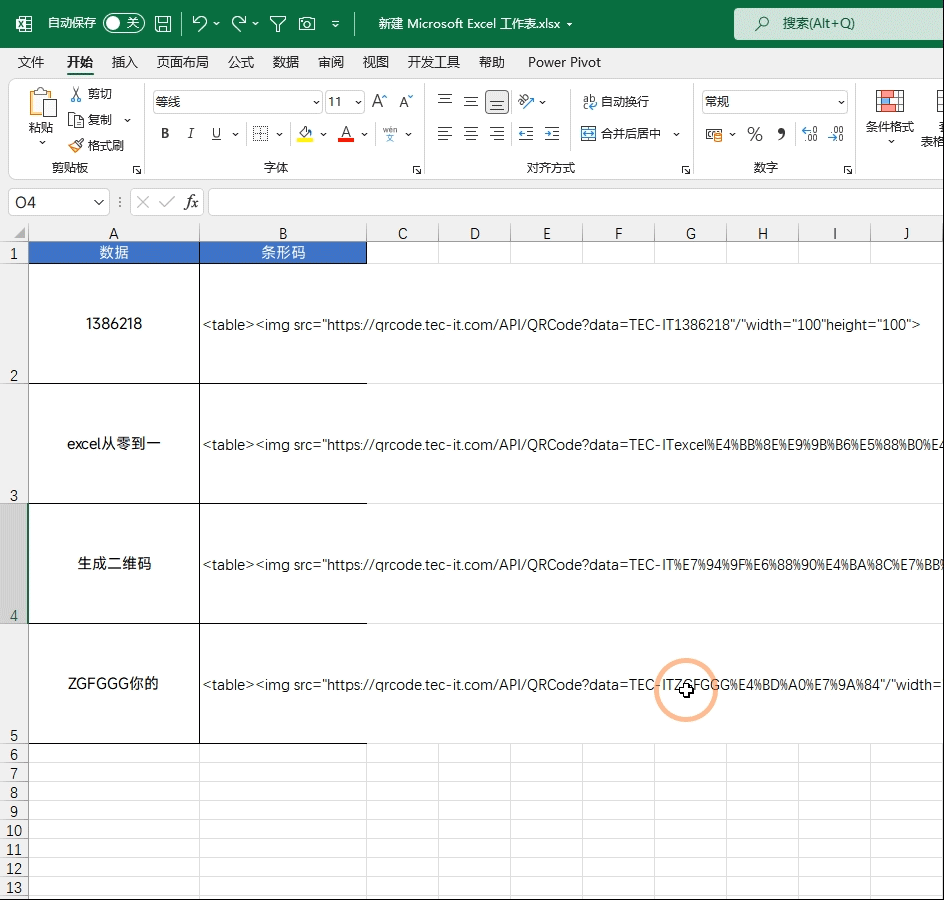Switch to the Formulas (公式) tab
Screen dimensions: 944x900
coord(241,62)
